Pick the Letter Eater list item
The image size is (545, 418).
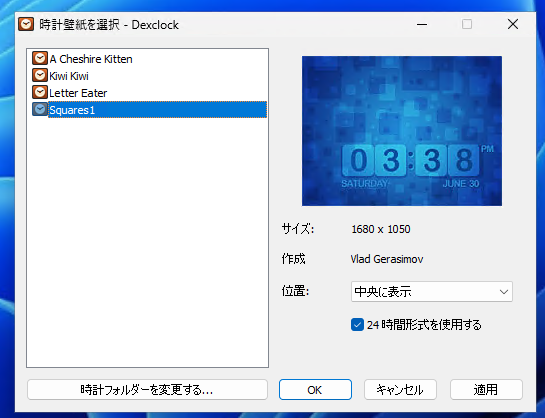tap(78, 93)
